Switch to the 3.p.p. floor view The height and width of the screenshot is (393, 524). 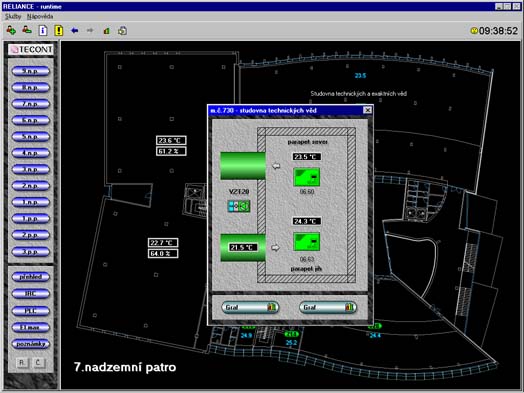pos(31,251)
